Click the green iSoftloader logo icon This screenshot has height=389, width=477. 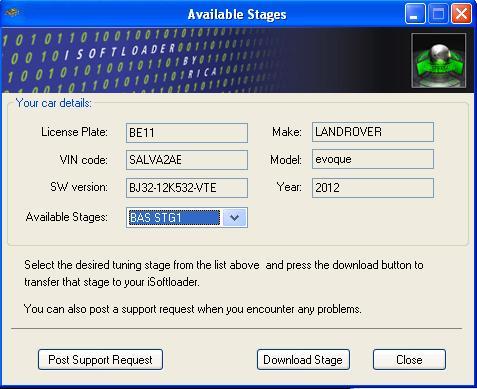pyautogui.click(x=439, y=60)
